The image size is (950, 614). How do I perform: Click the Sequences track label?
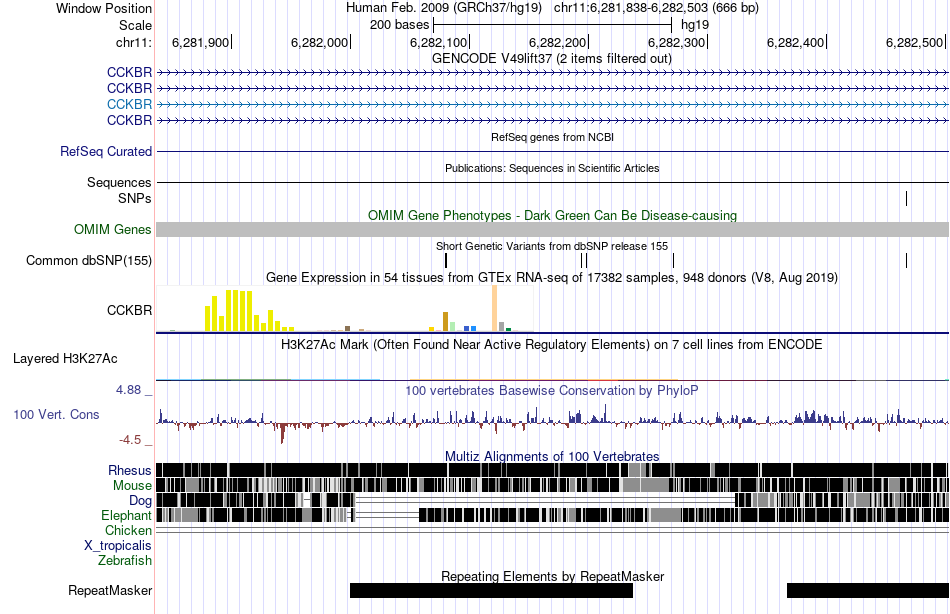(x=119, y=182)
